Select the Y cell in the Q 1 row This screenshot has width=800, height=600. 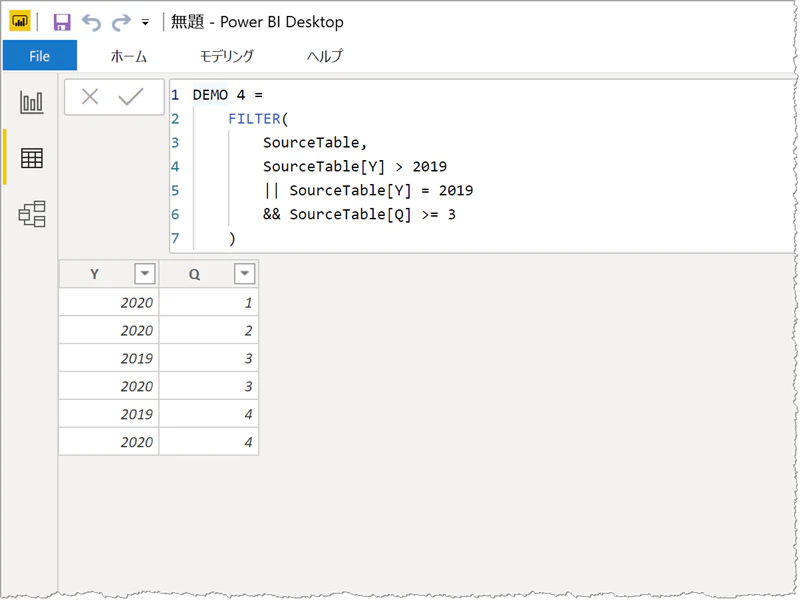[109, 303]
